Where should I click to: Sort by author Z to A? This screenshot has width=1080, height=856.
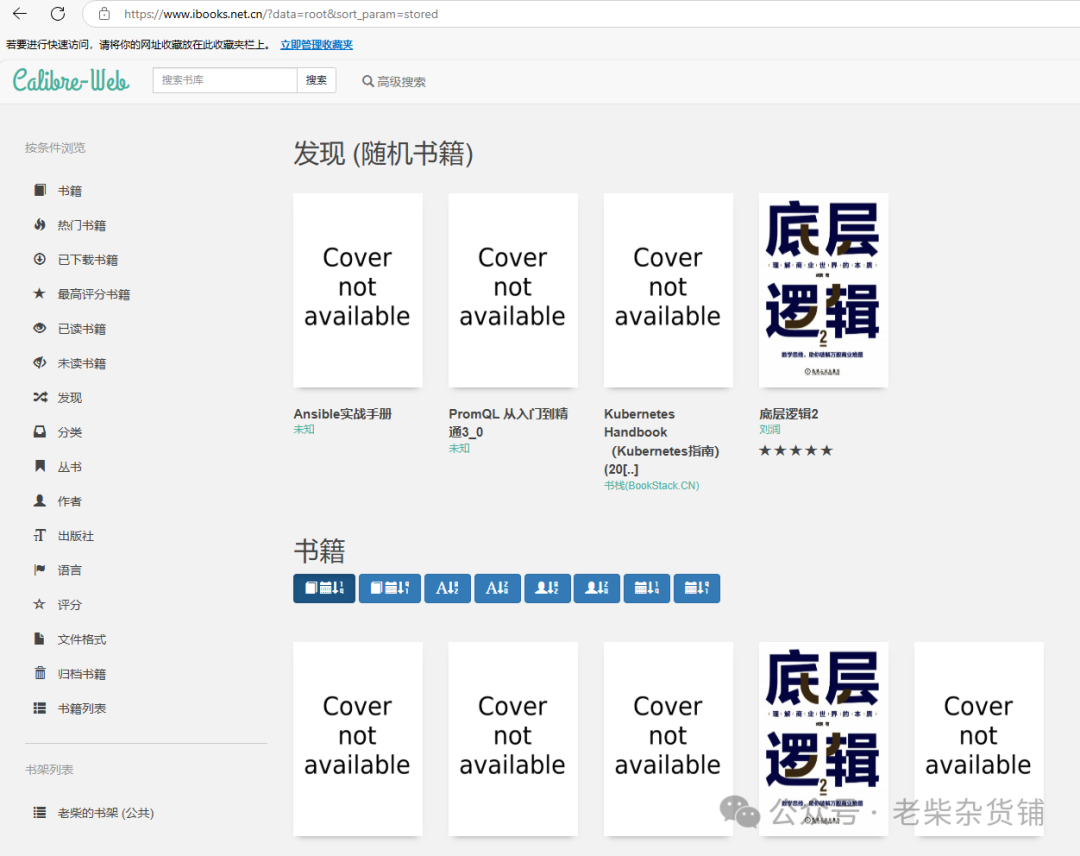[x=597, y=588]
